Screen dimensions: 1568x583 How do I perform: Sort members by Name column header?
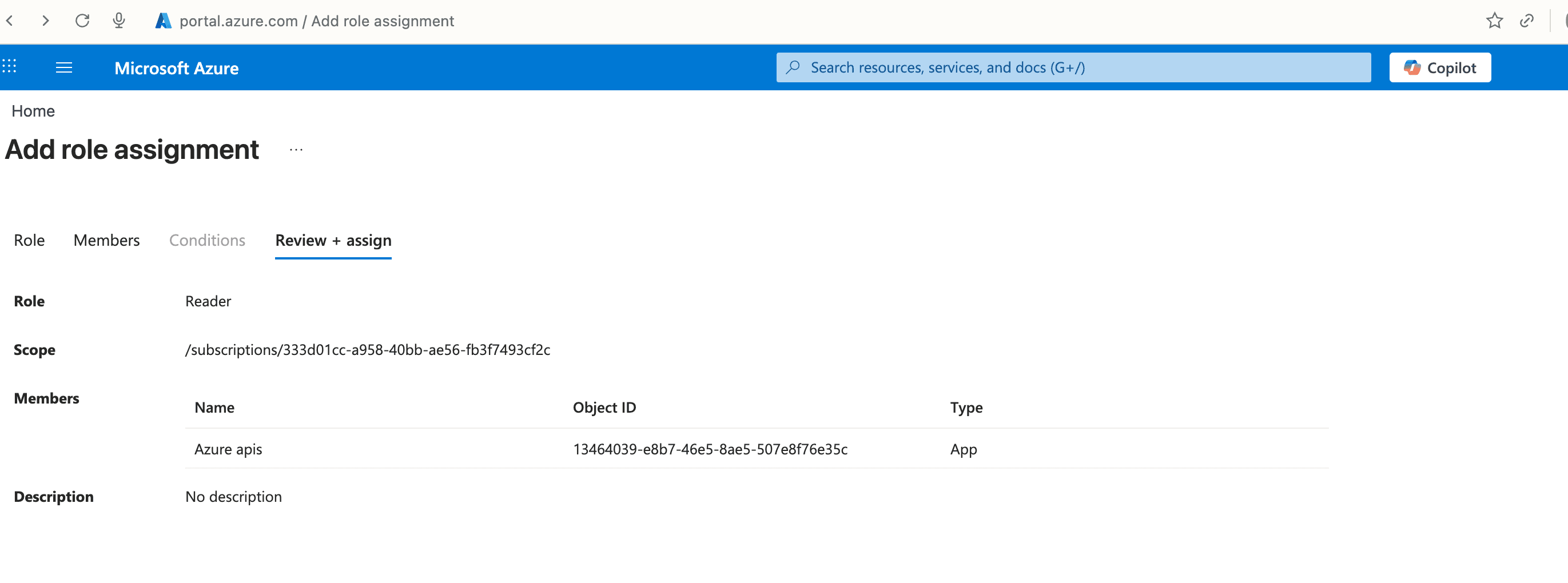click(214, 407)
